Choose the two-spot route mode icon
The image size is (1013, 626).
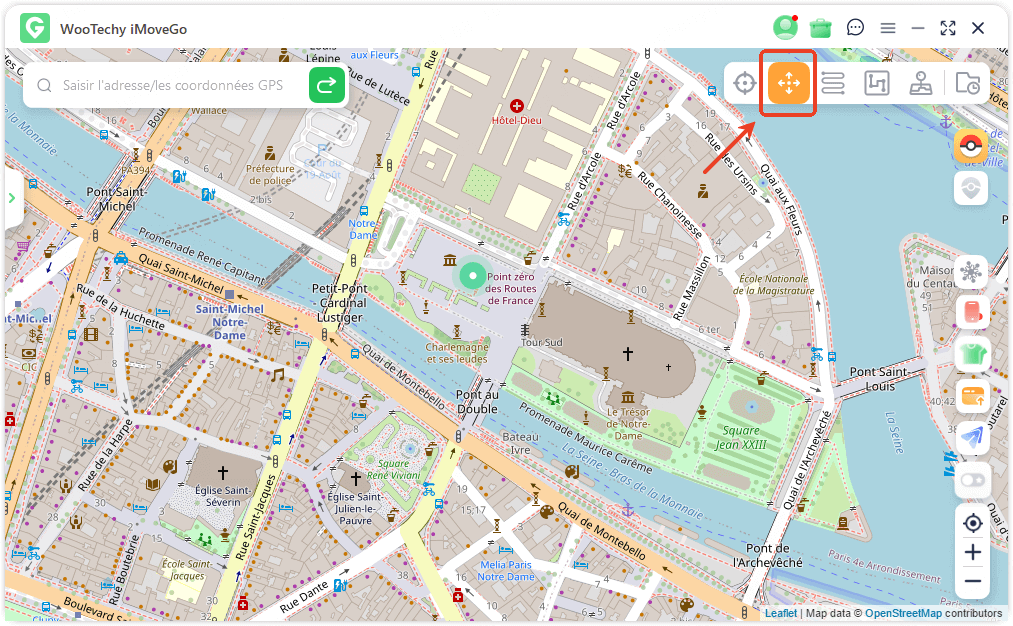click(833, 84)
